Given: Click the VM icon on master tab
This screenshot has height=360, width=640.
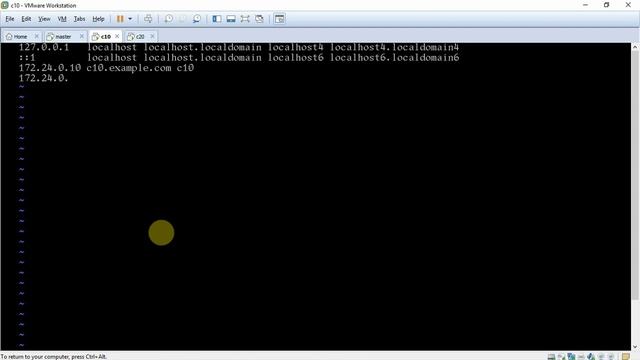Looking at the screenshot, I should click(x=50, y=37).
